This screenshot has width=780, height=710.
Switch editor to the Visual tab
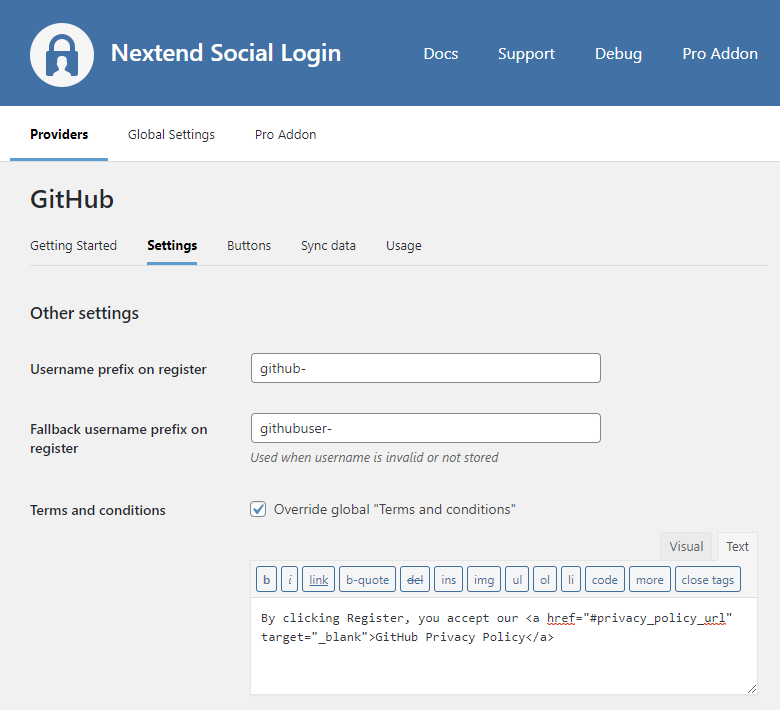click(x=686, y=546)
